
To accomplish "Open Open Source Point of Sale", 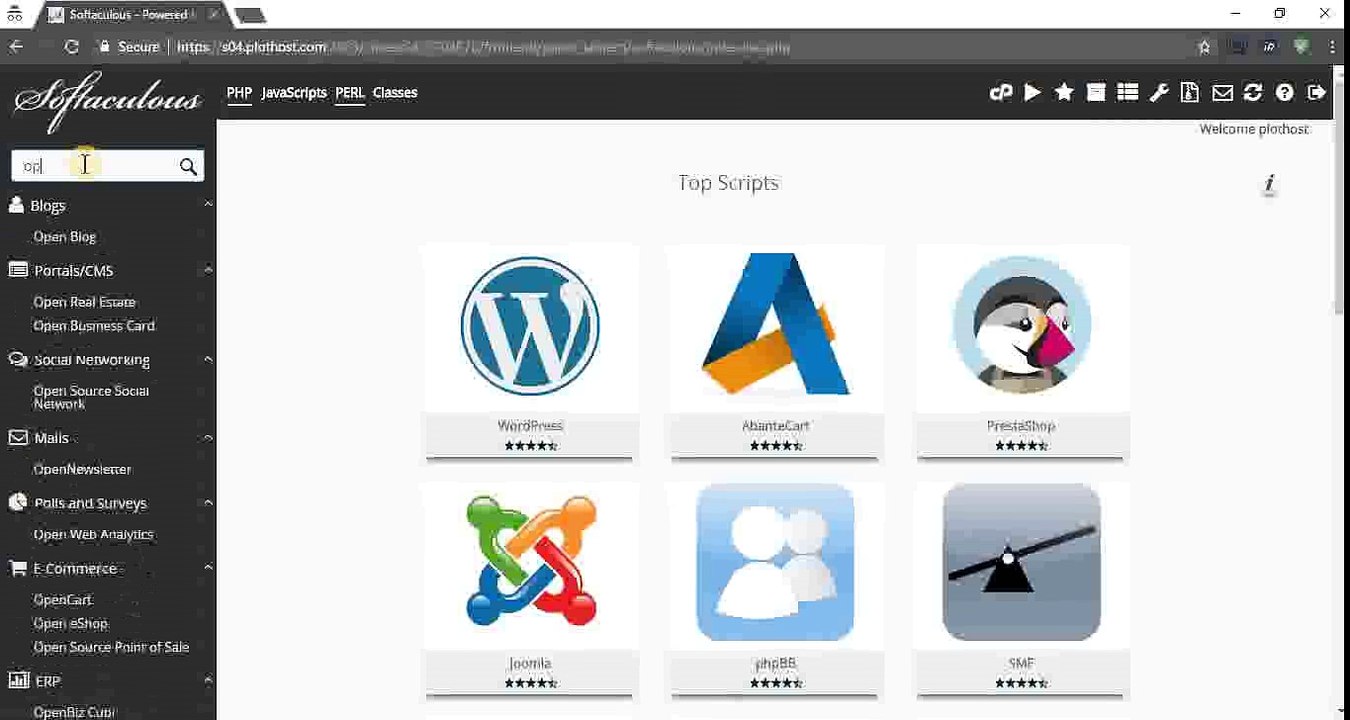I will point(111,647).
